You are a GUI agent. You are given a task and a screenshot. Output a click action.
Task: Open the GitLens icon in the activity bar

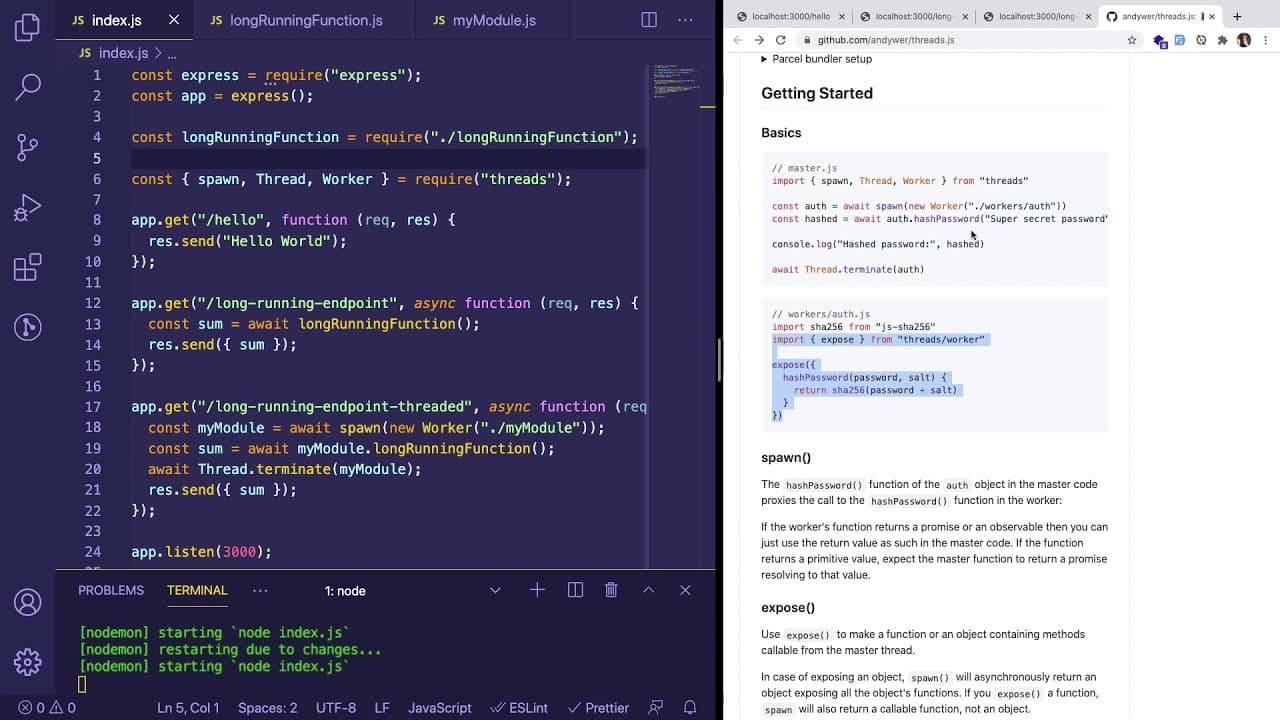[x=27, y=327]
